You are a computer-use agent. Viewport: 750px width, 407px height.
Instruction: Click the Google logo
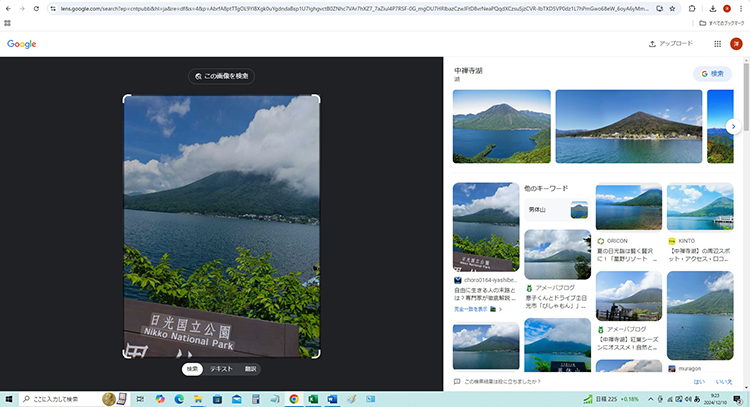[x=22, y=44]
